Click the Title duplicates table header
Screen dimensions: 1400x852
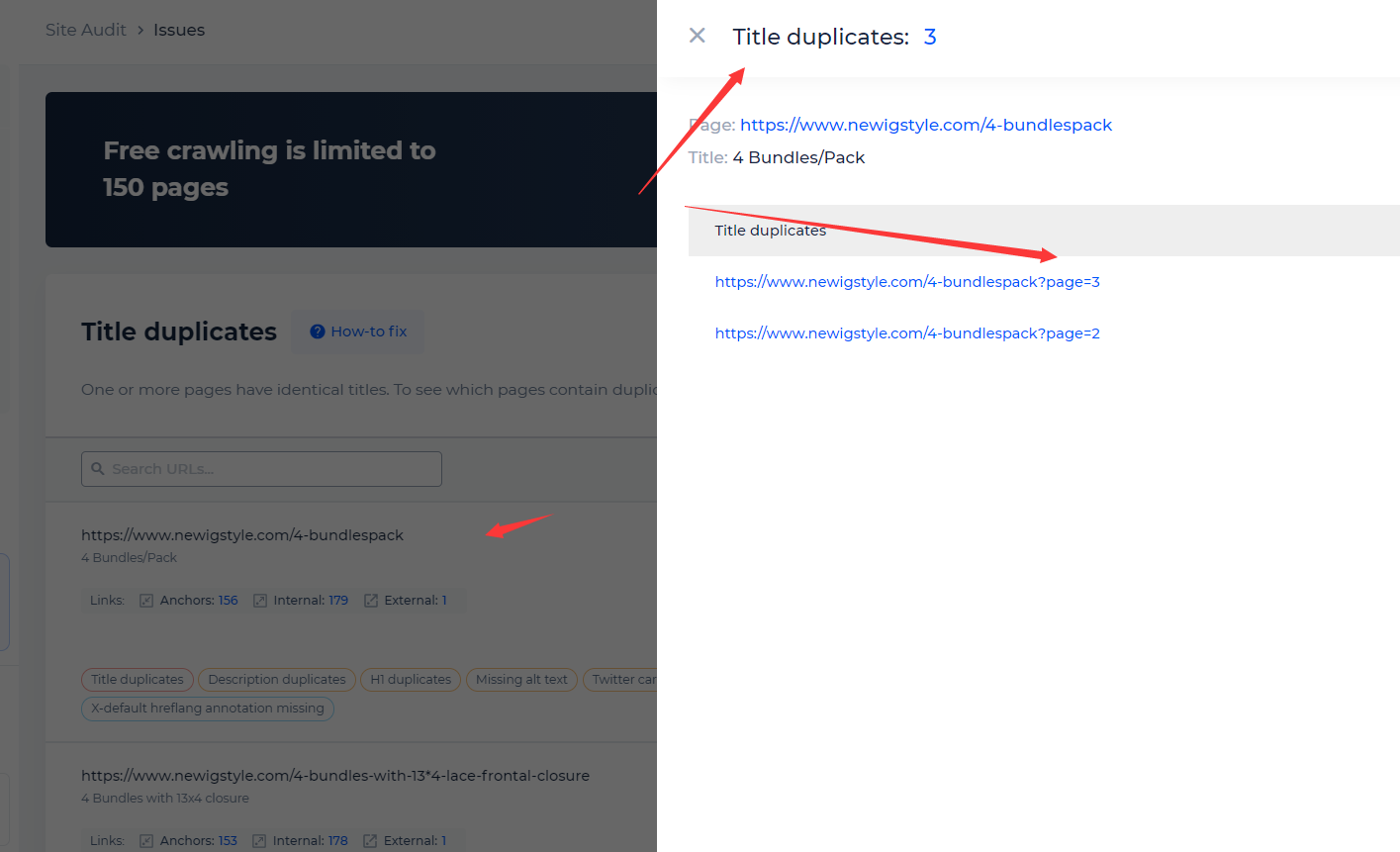(x=1044, y=231)
